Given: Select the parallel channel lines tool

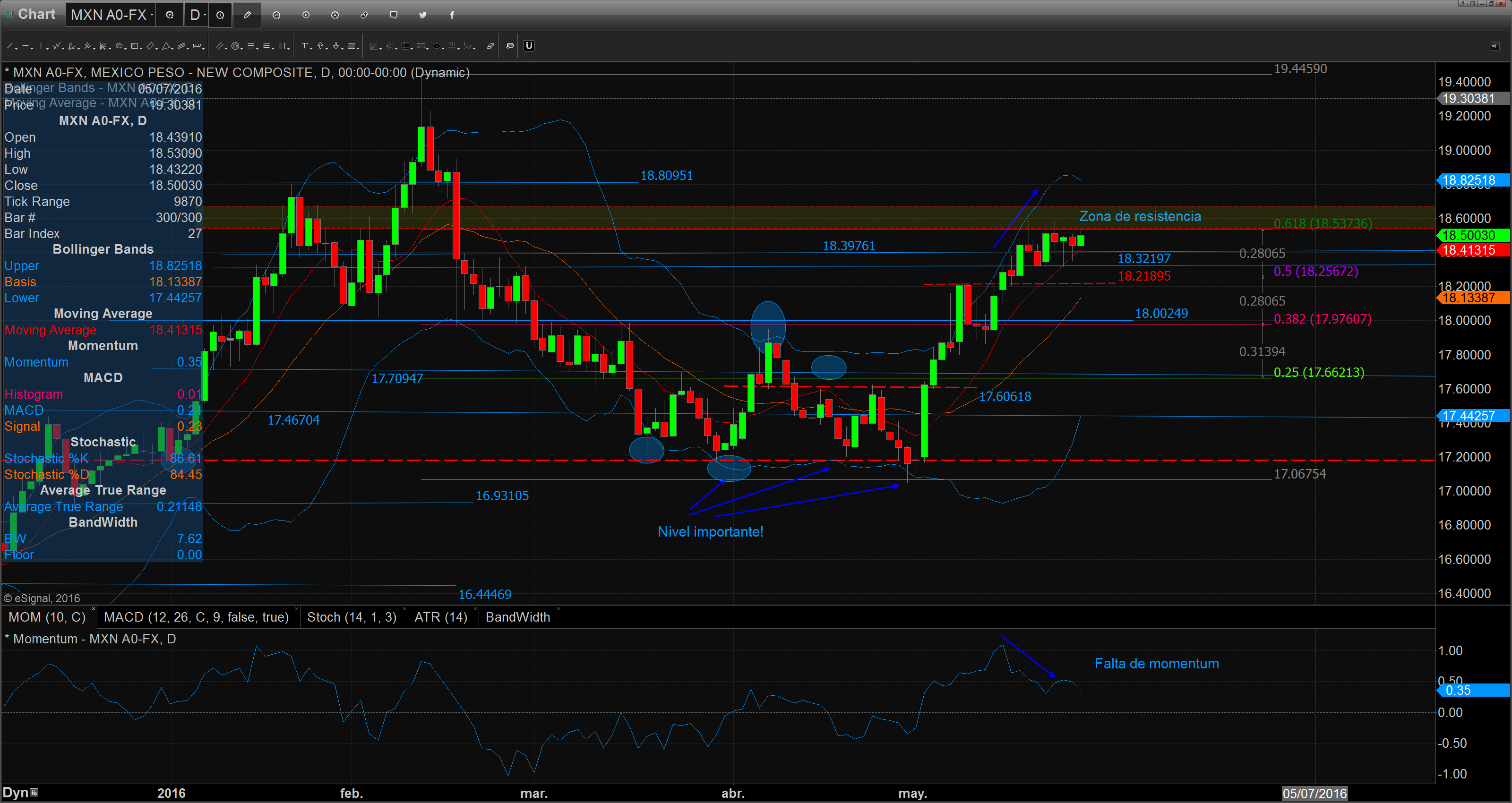Looking at the screenshot, I should 220,46.
